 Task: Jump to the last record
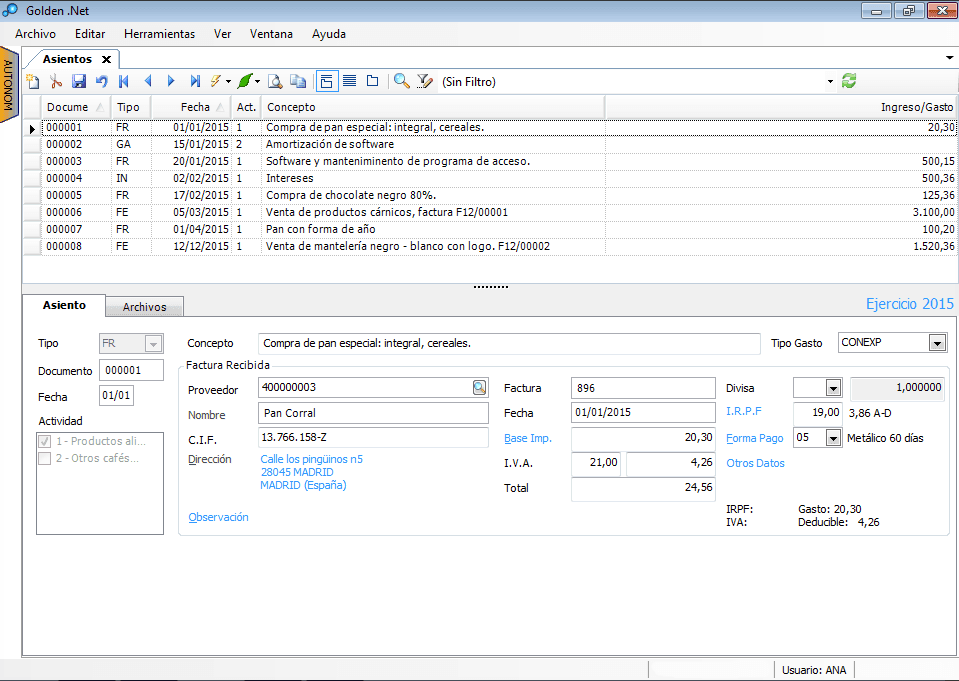(x=195, y=81)
